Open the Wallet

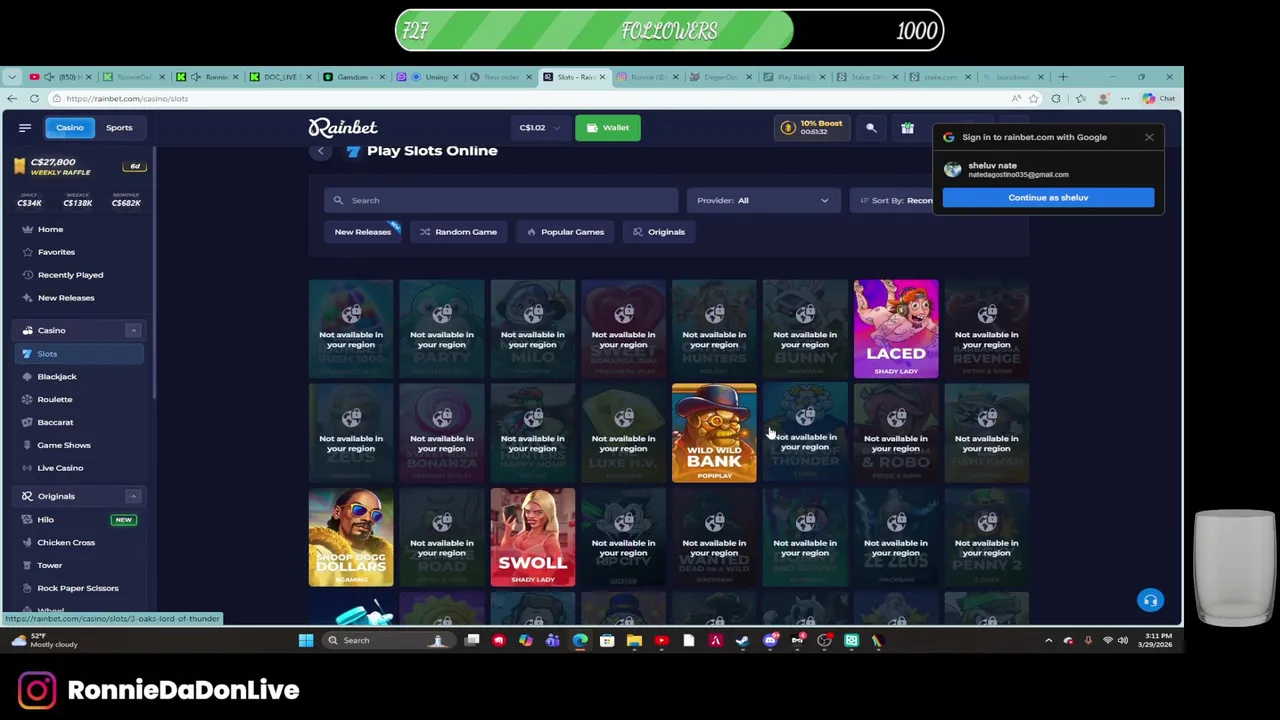pyautogui.click(x=607, y=127)
